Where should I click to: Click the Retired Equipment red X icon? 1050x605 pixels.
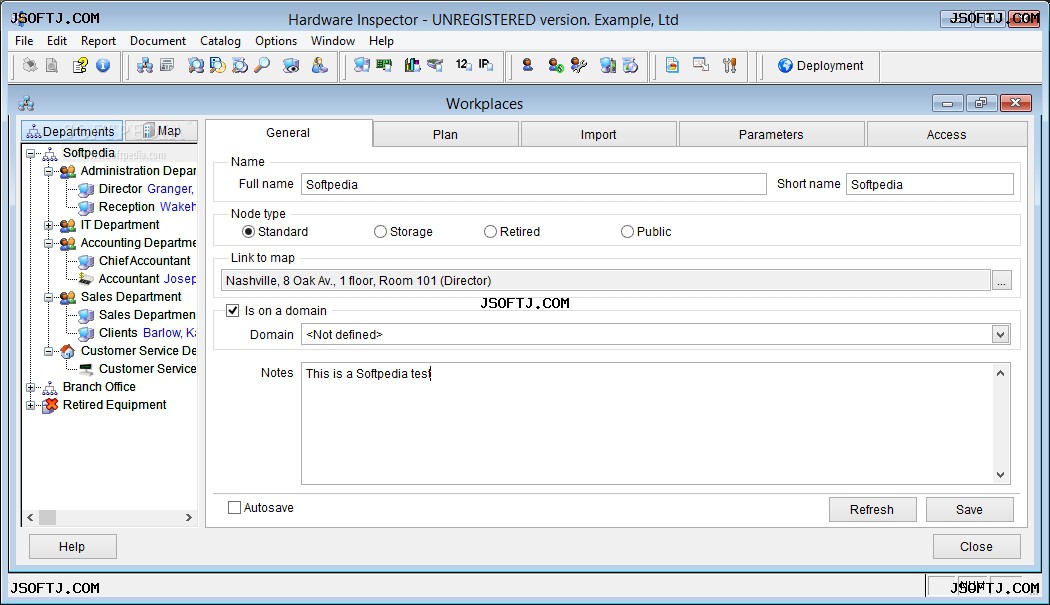[50, 405]
